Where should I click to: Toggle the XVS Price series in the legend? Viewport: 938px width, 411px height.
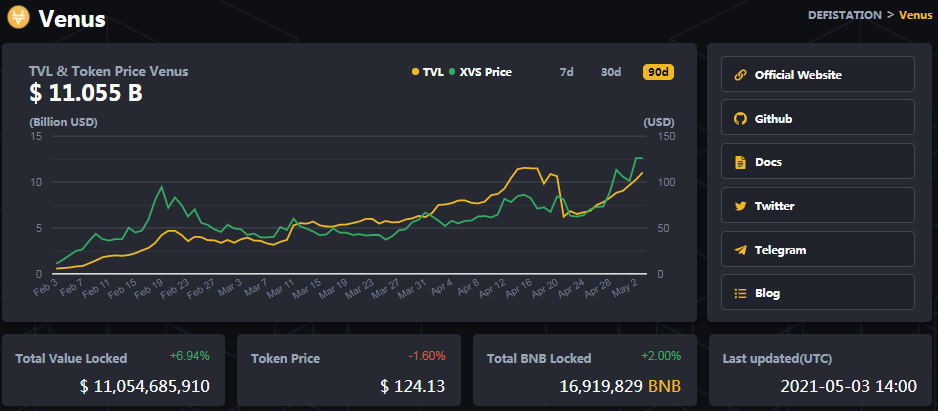pyautogui.click(x=480, y=72)
